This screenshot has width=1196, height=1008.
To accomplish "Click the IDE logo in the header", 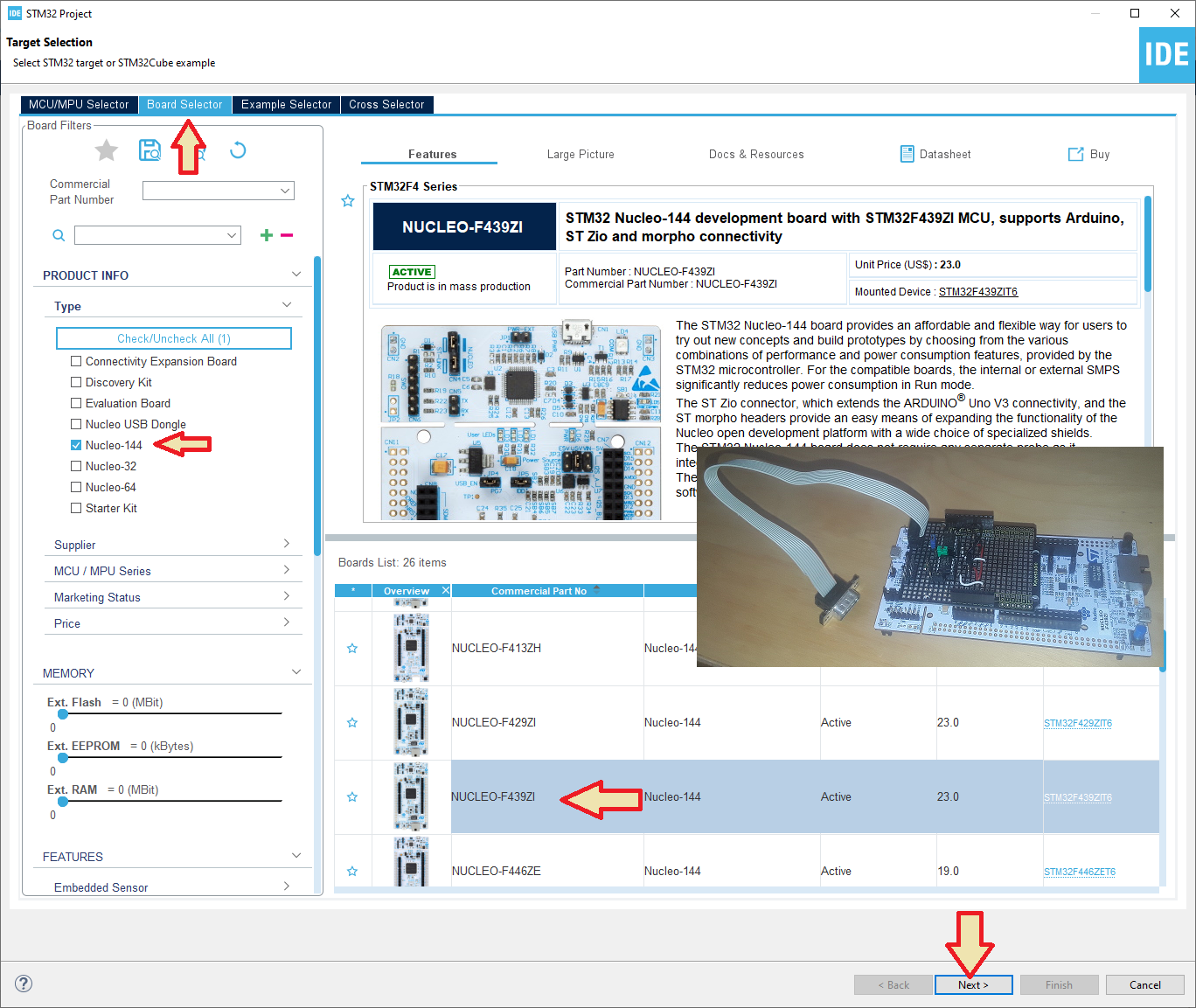I will [1167, 55].
